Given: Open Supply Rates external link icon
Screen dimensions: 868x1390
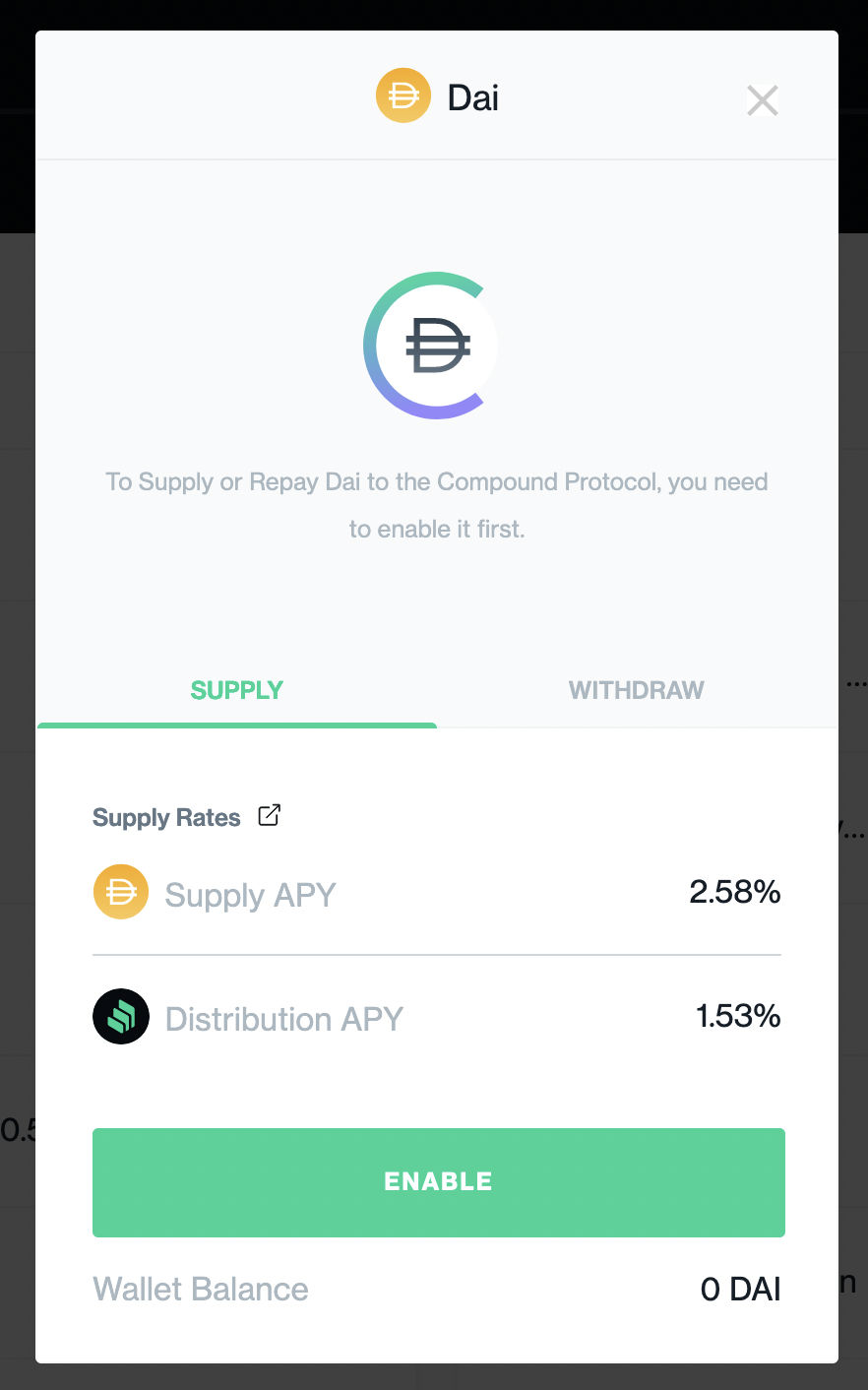Looking at the screenshot, I should pyautogui.click(x=269, y=815).
